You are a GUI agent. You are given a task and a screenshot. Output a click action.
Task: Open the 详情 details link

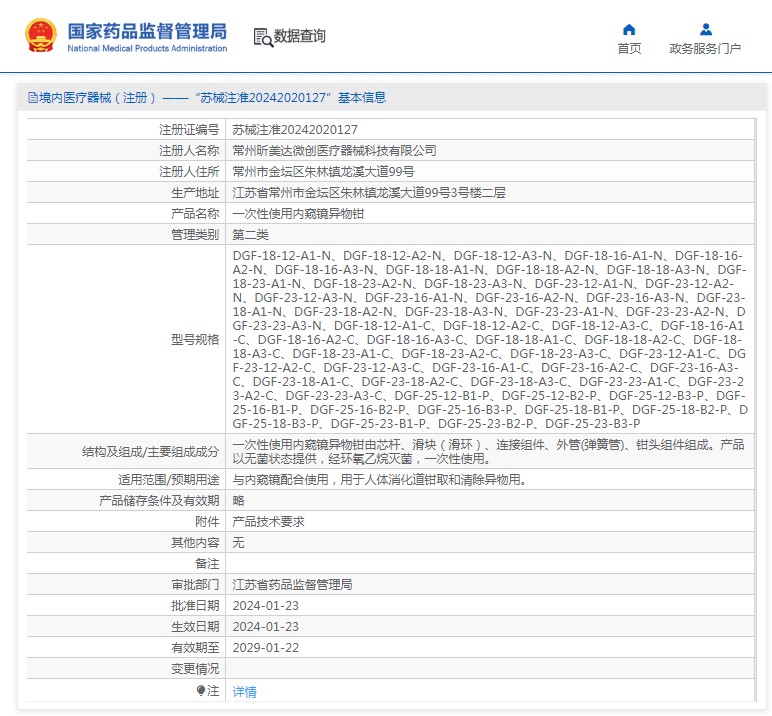244,691
